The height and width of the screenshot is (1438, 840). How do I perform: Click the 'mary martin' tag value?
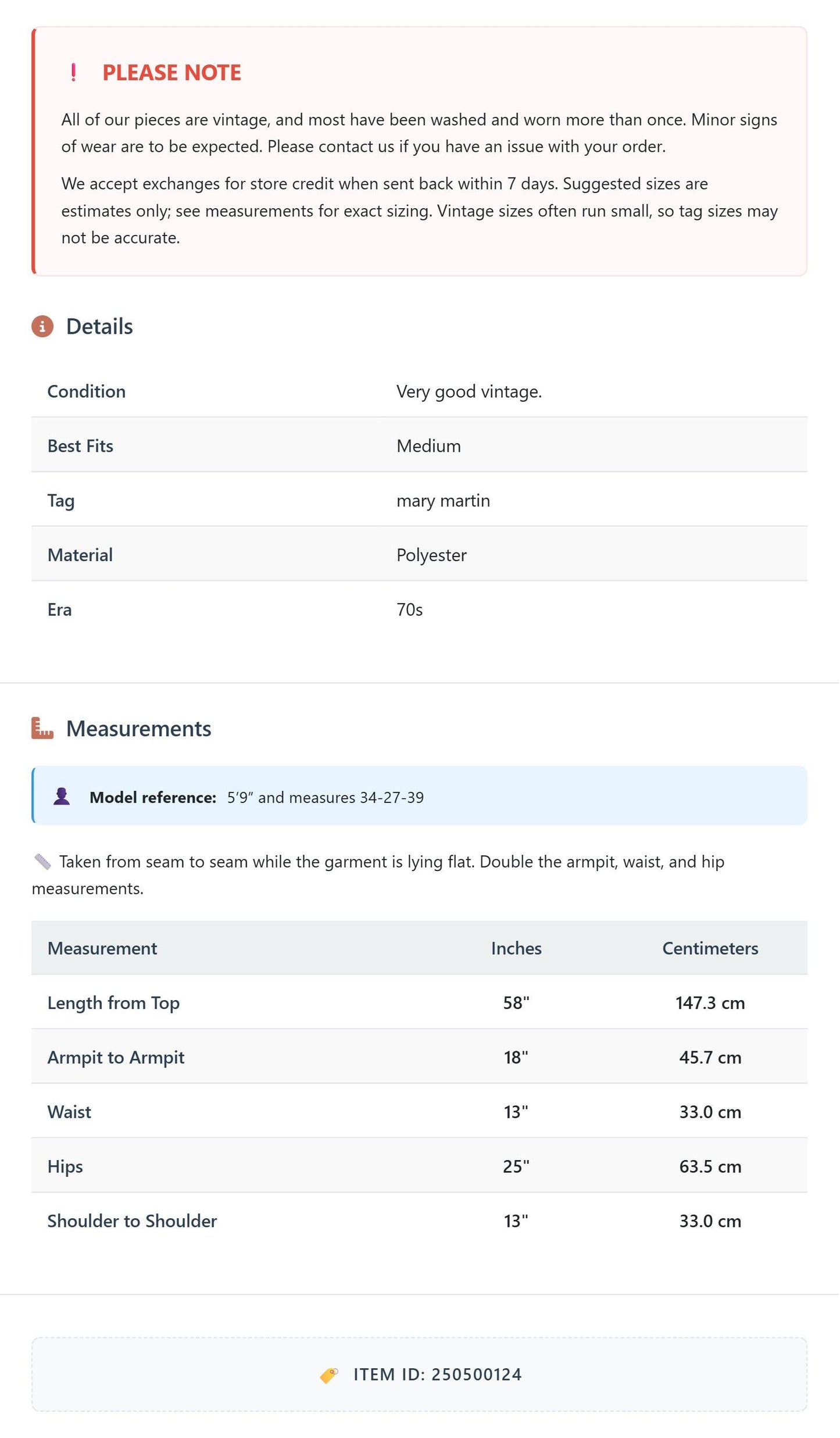click(x=444, y=501)
